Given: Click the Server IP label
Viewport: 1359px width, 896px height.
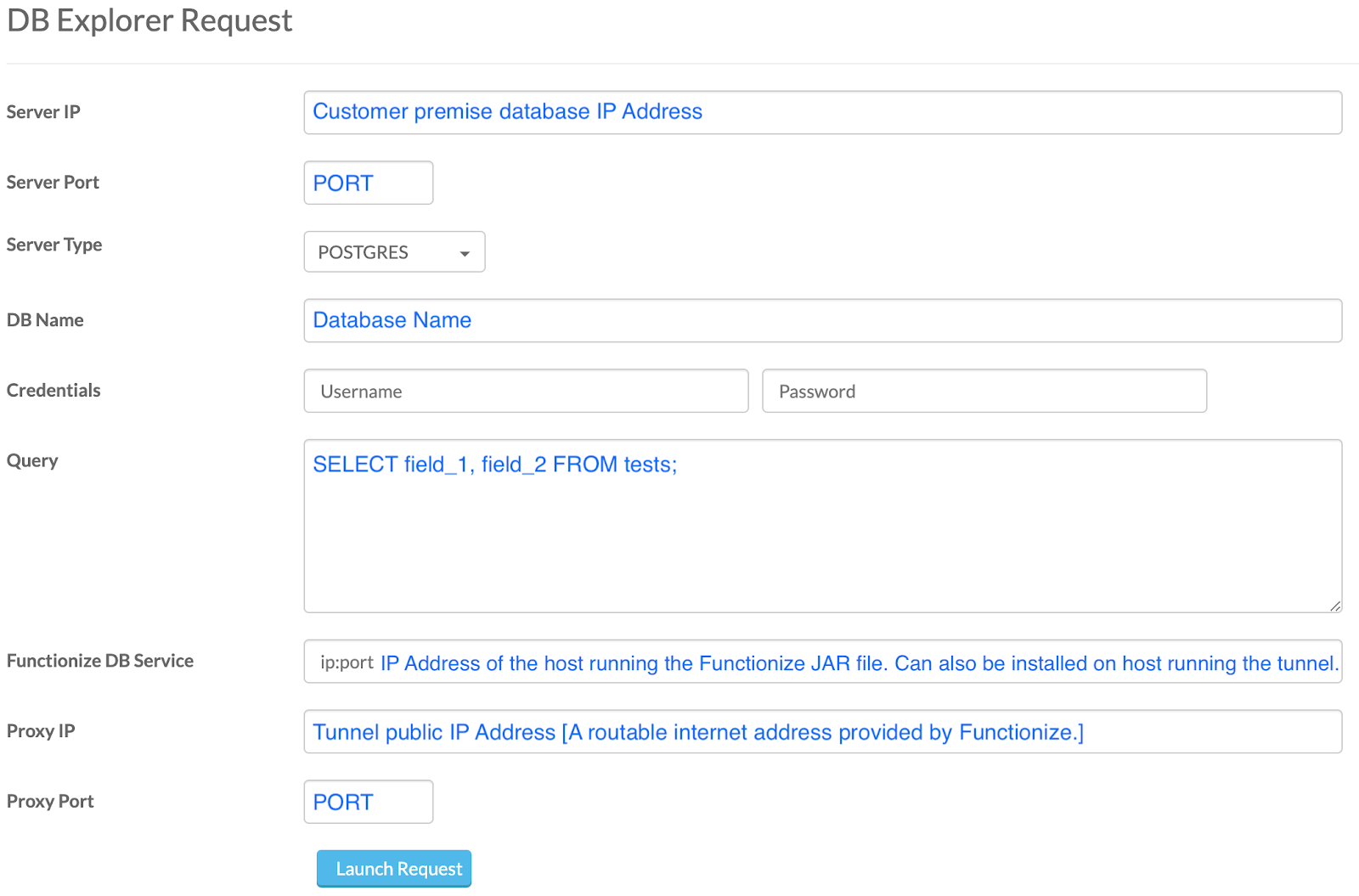Looking at the screenshot, I should click(43, 112).
